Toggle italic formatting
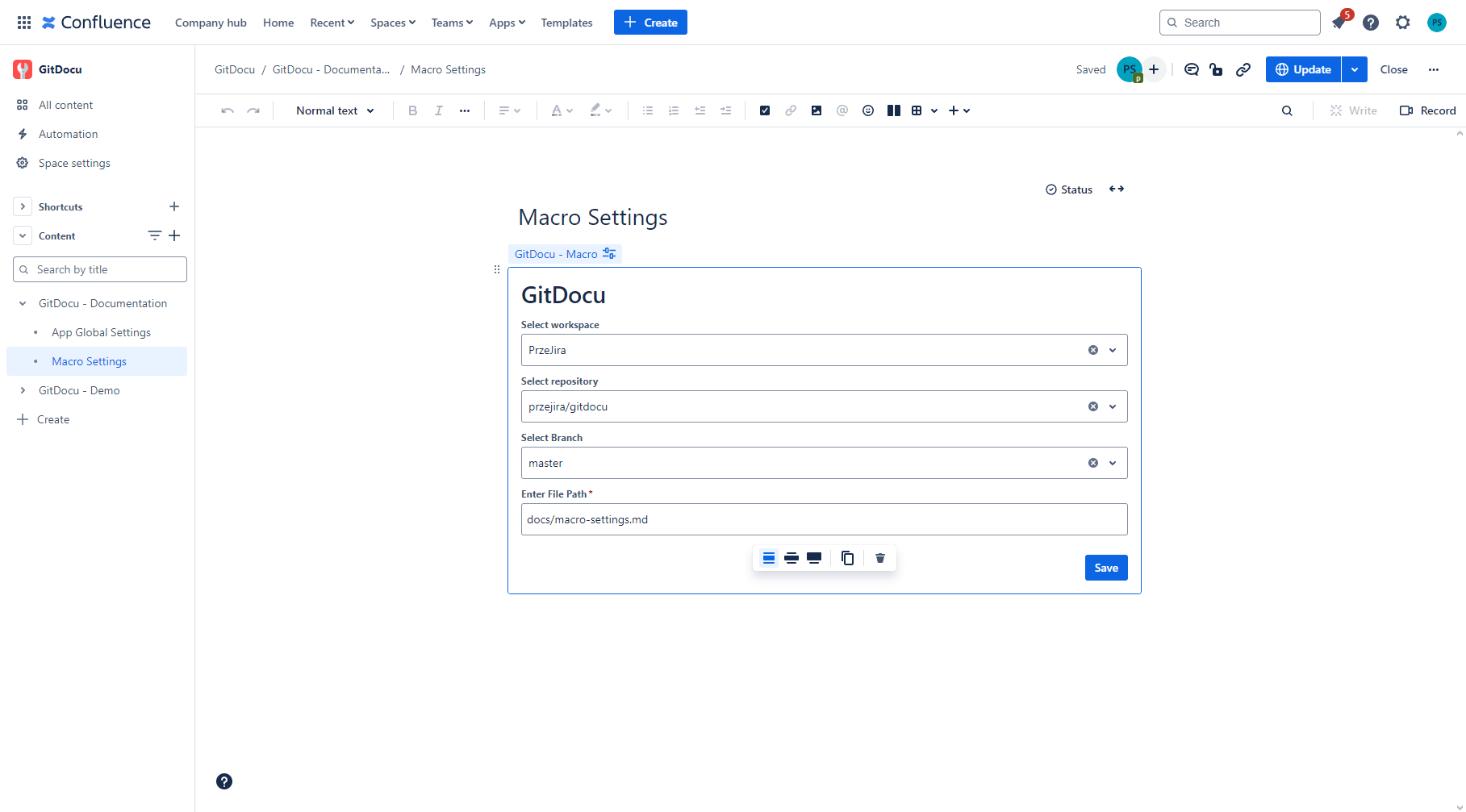 tap(439, 110)
